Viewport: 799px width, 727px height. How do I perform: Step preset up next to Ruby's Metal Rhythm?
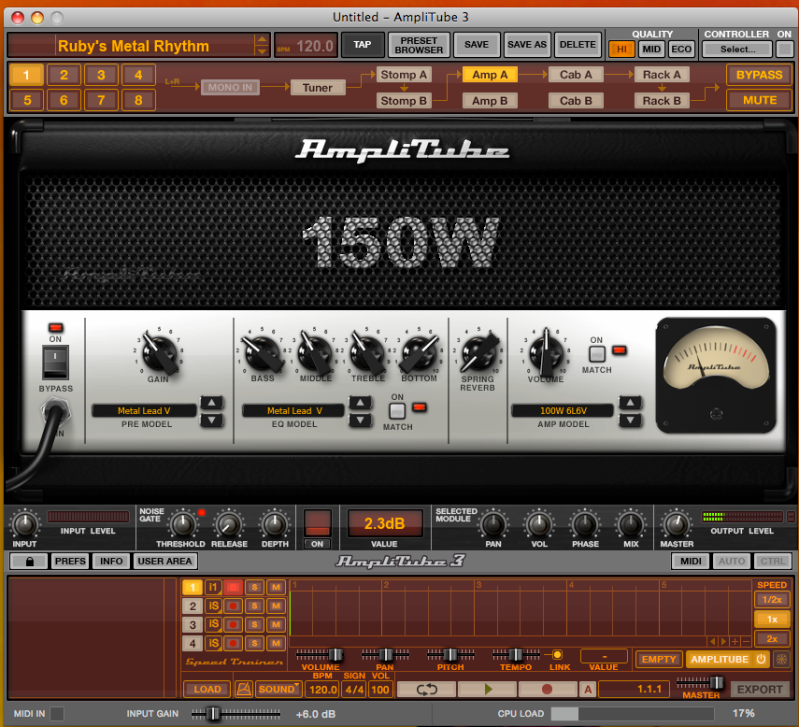pos(261,39)
